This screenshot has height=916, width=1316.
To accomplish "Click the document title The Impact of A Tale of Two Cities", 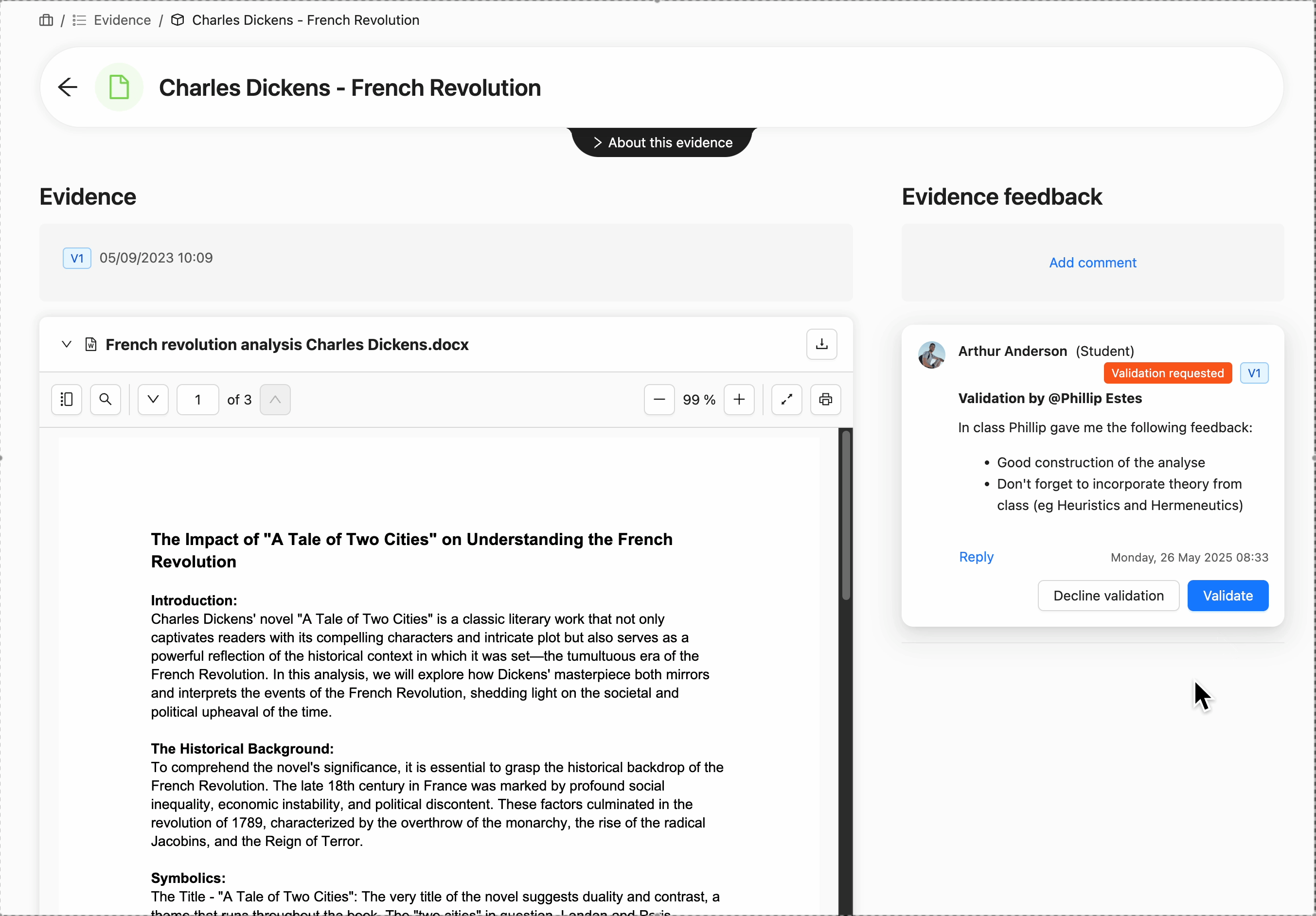I will [x=411, y=550].
